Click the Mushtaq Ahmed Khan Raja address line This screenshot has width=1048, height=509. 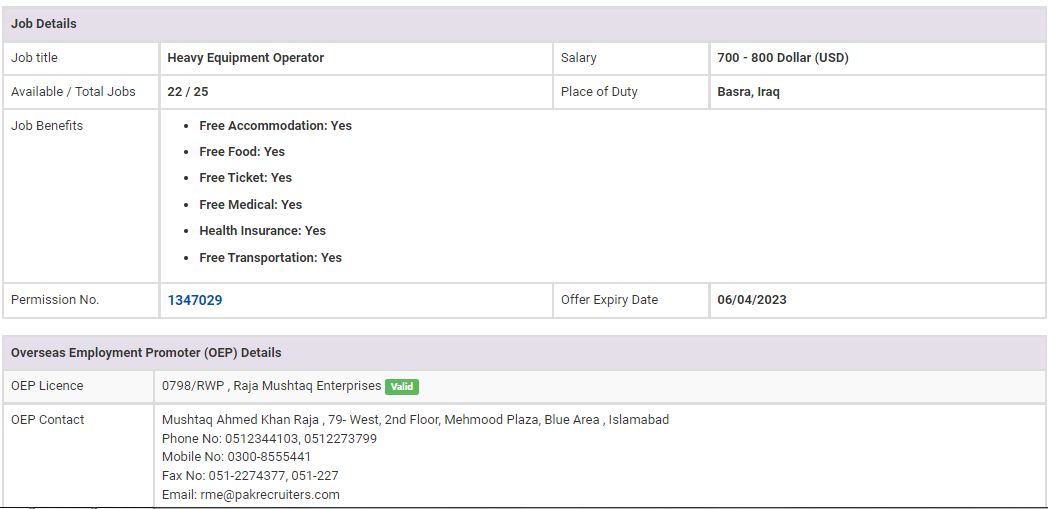pyautogui.click(x=415, y=420)
